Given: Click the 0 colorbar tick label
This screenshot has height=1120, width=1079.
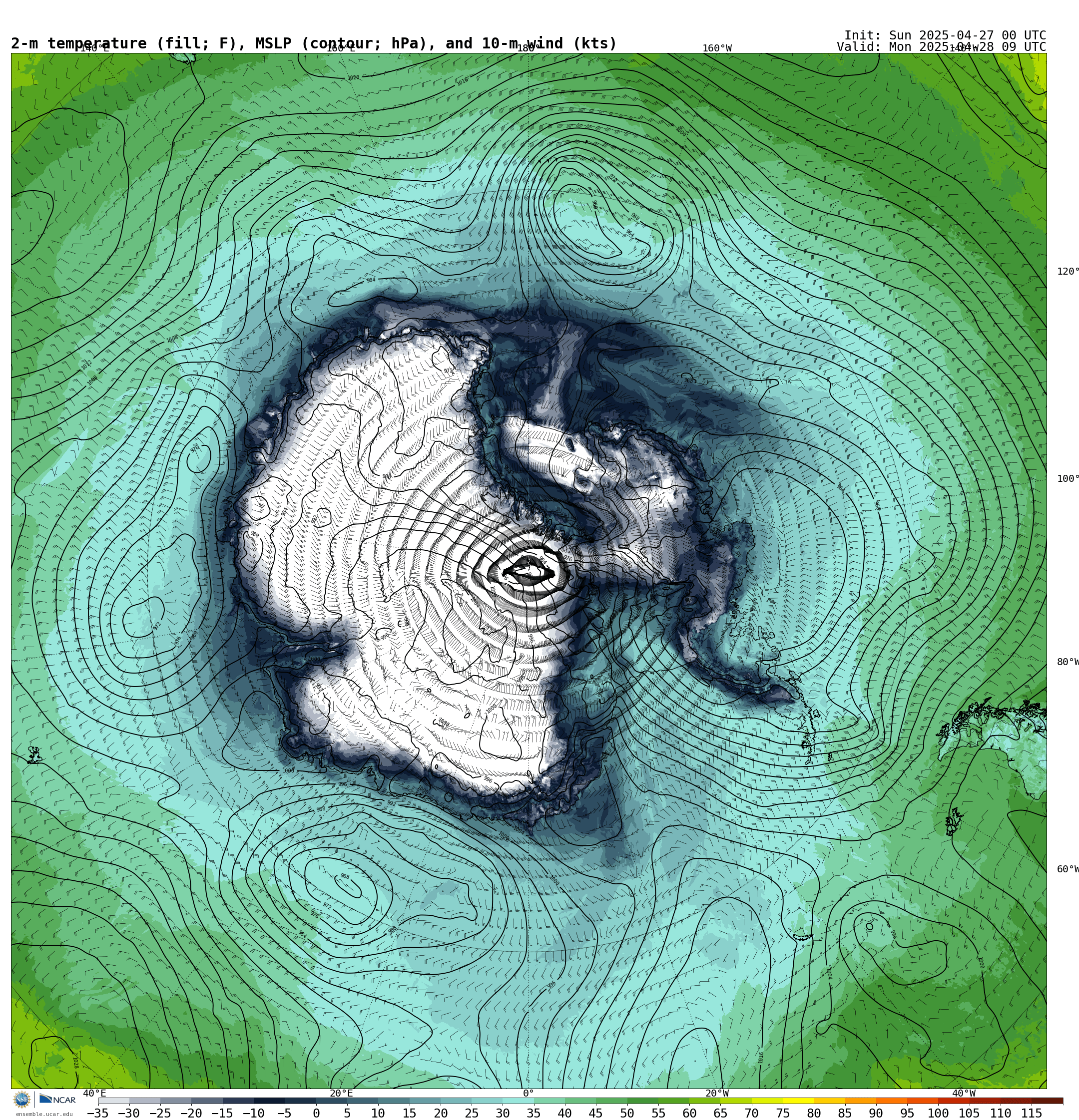Looking at the screenshot, I should pyautogui.click(x=316, y=1113).
